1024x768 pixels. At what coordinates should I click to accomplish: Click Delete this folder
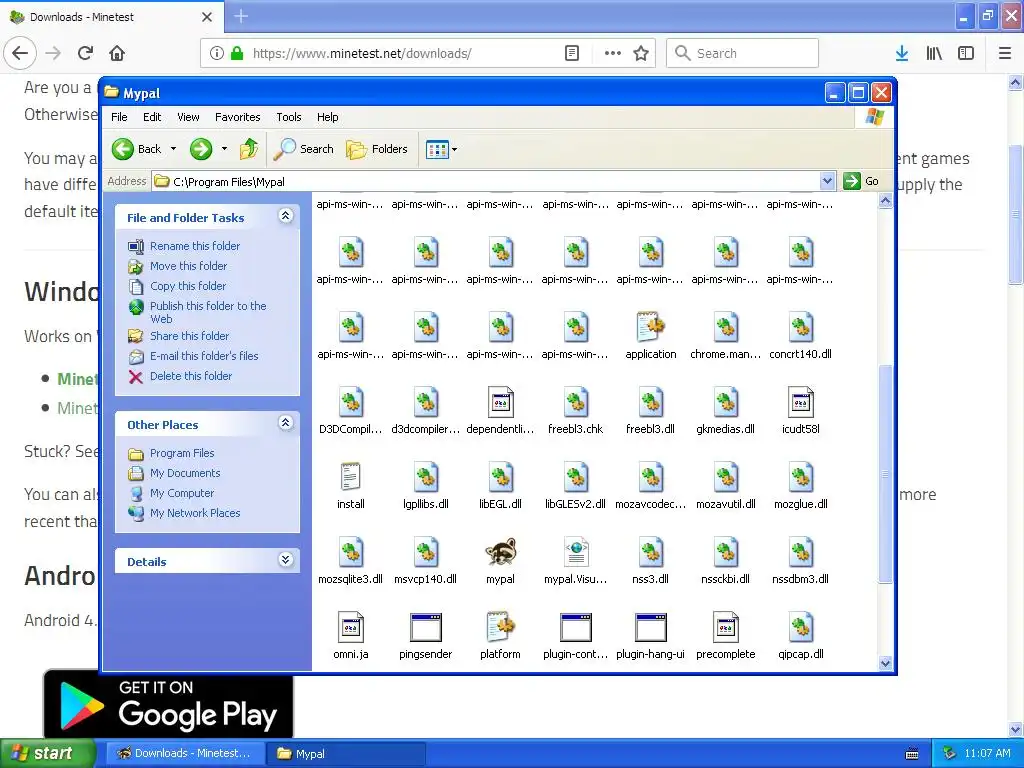(x=191, y=376)
